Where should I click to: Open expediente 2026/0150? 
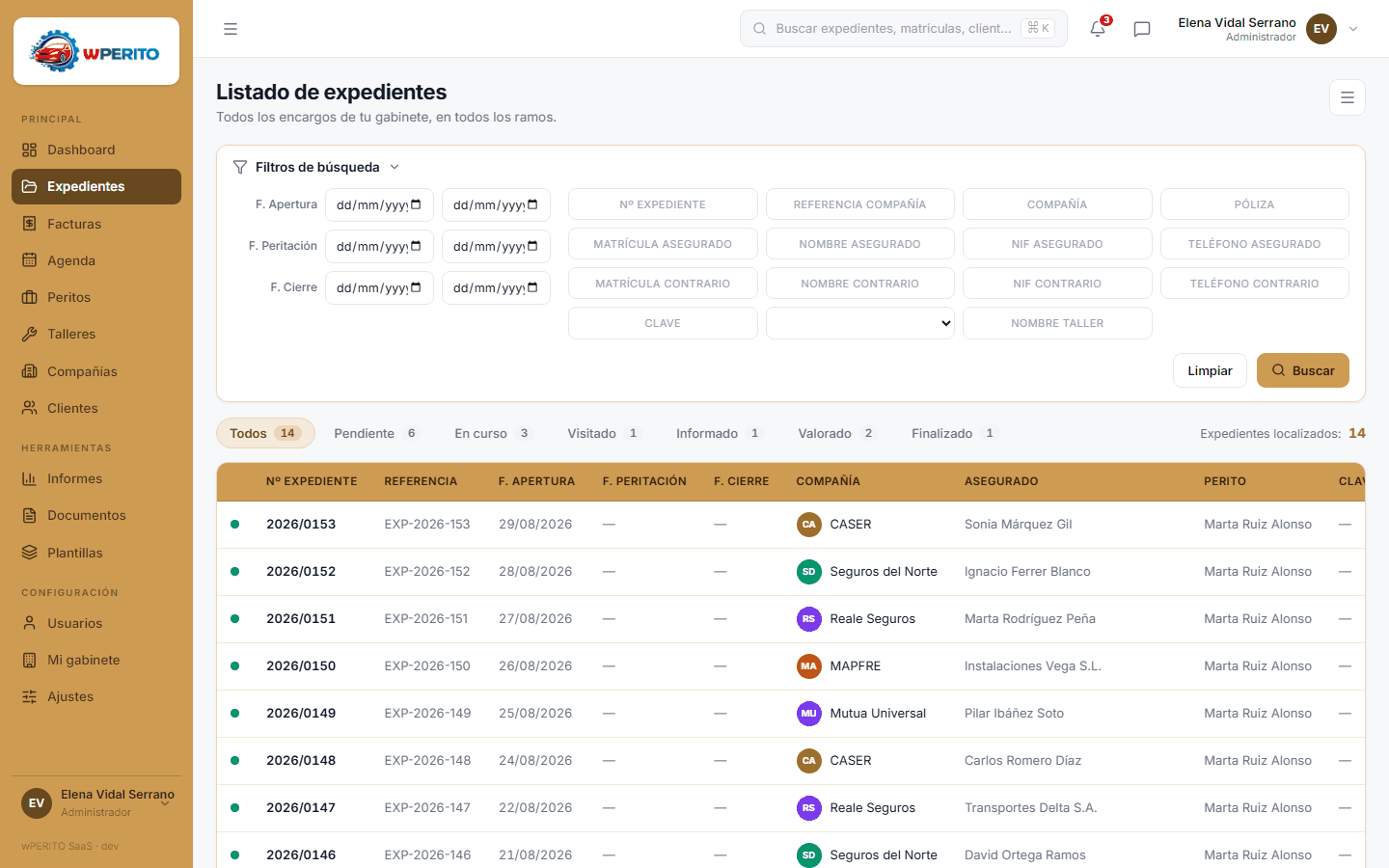tap(301, 666)
